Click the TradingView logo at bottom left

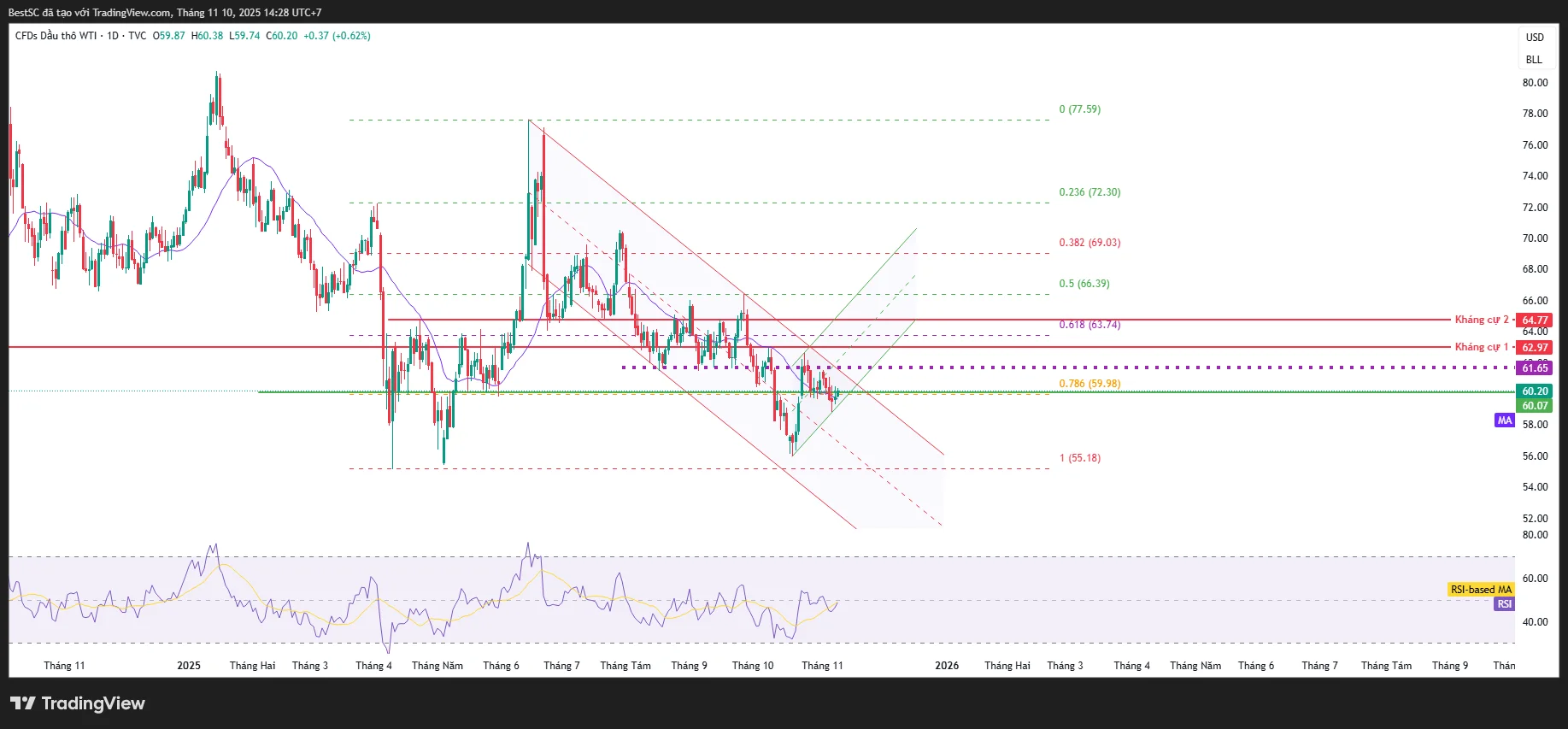pyautogui.click(x=78, y=703)
